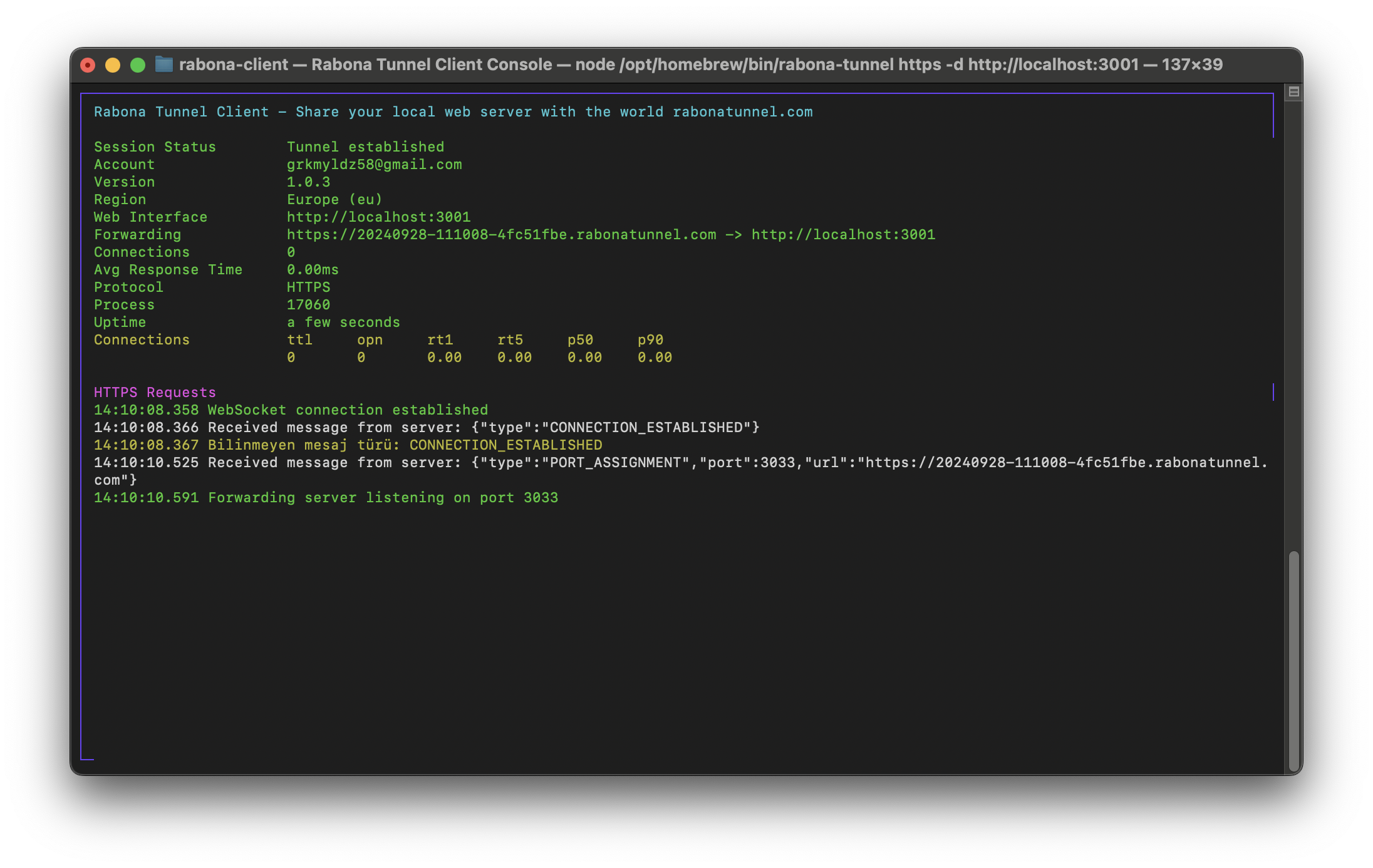
Task: Click the vertical scrollbar thumb of the terminal
Action: 1293,661
